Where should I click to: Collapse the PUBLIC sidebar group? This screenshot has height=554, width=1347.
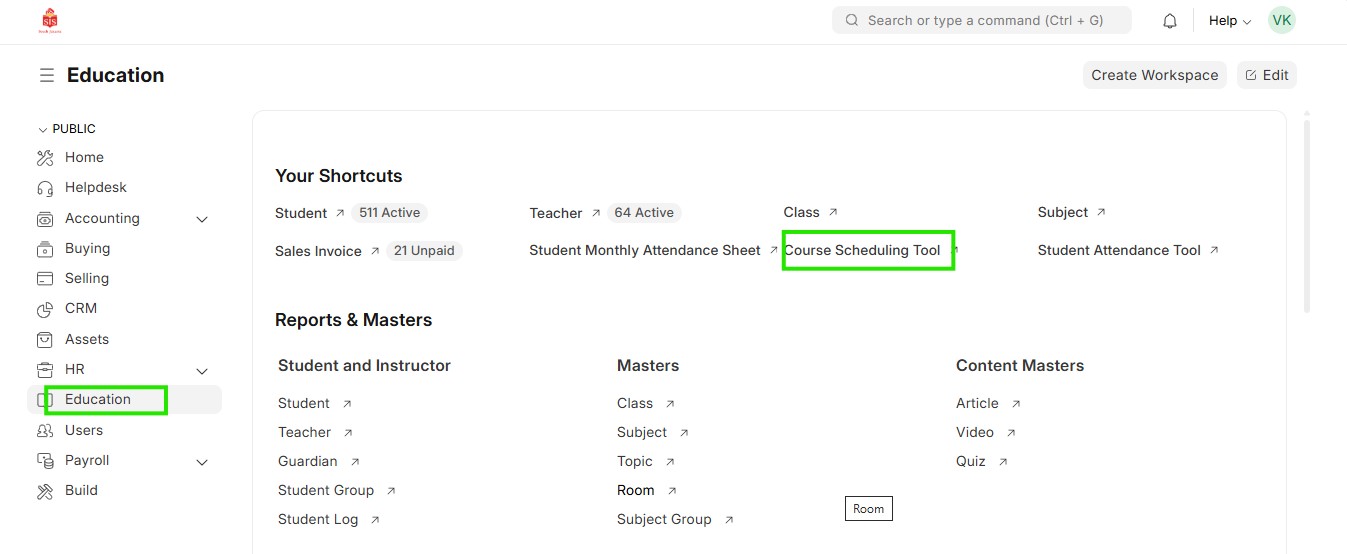pos(42,130)
